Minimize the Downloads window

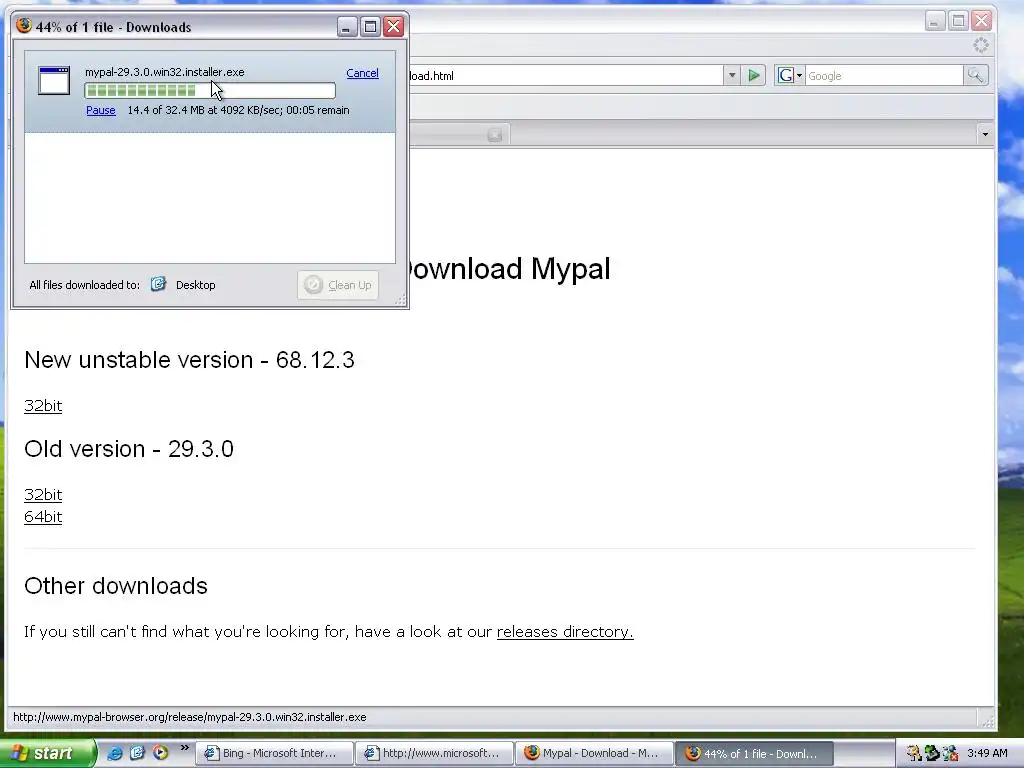[347, 27]
